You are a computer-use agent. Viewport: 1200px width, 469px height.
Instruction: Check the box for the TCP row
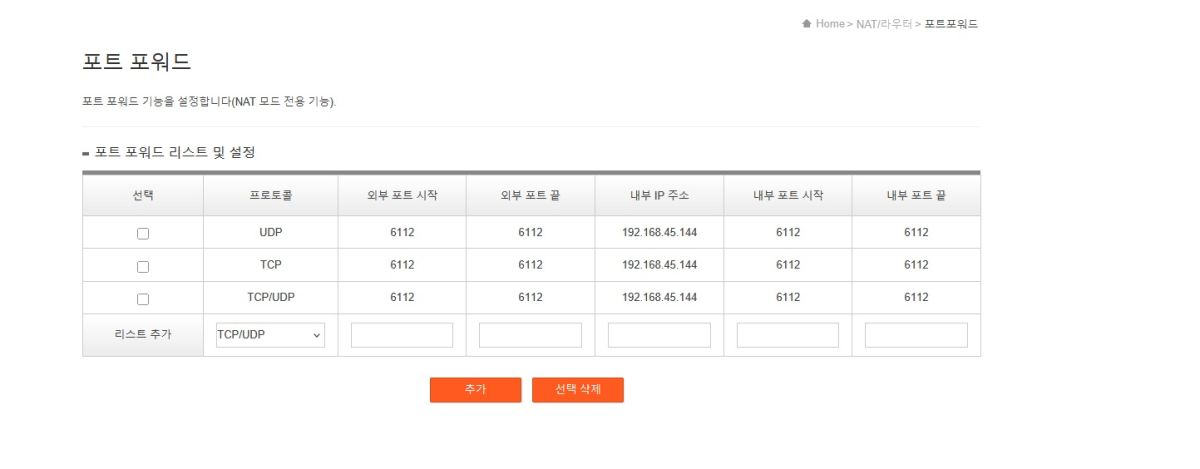143,266
